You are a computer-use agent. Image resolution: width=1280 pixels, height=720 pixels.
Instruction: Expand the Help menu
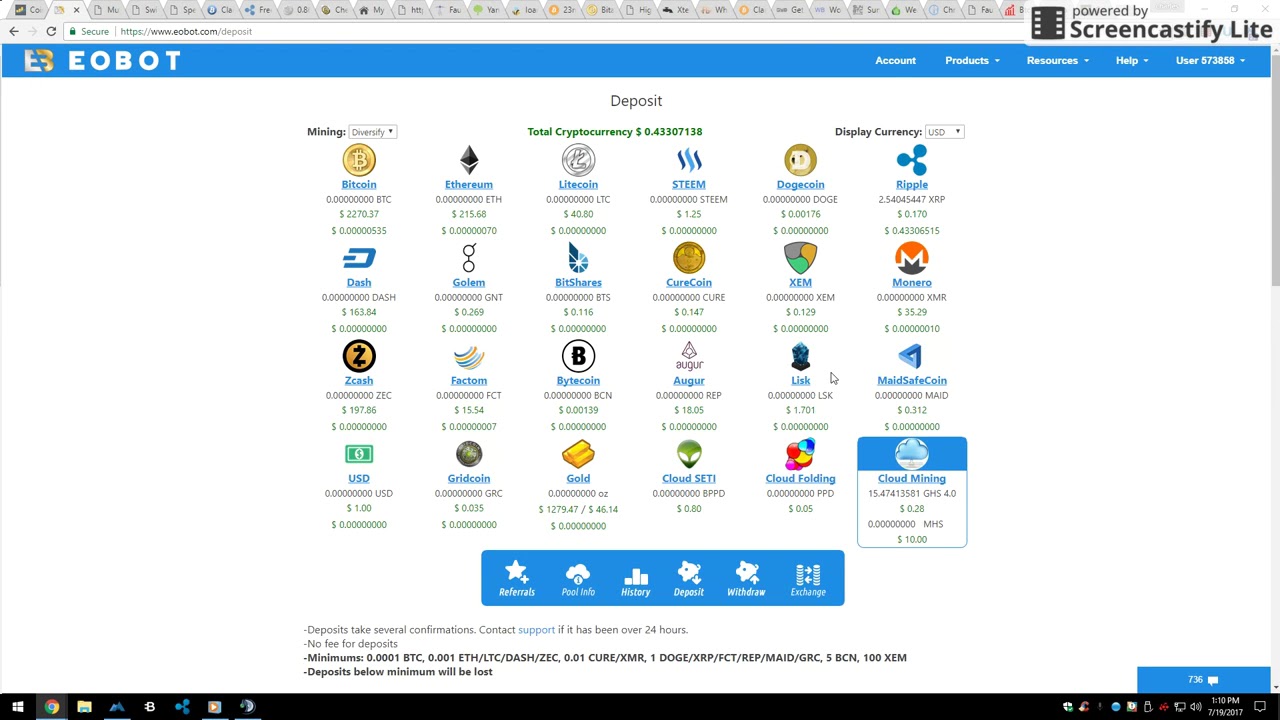(1132, 60)
